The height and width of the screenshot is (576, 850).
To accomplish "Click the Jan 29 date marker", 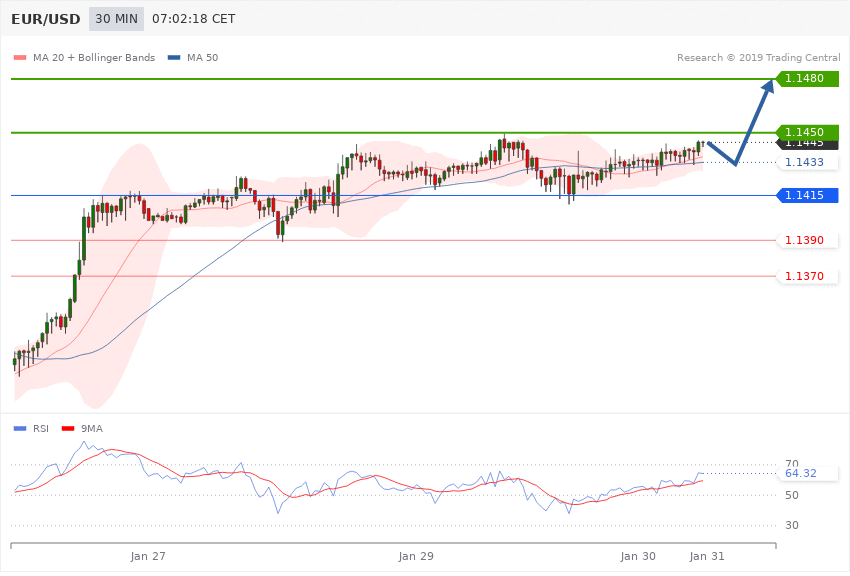I will click(x=416, y=556).
